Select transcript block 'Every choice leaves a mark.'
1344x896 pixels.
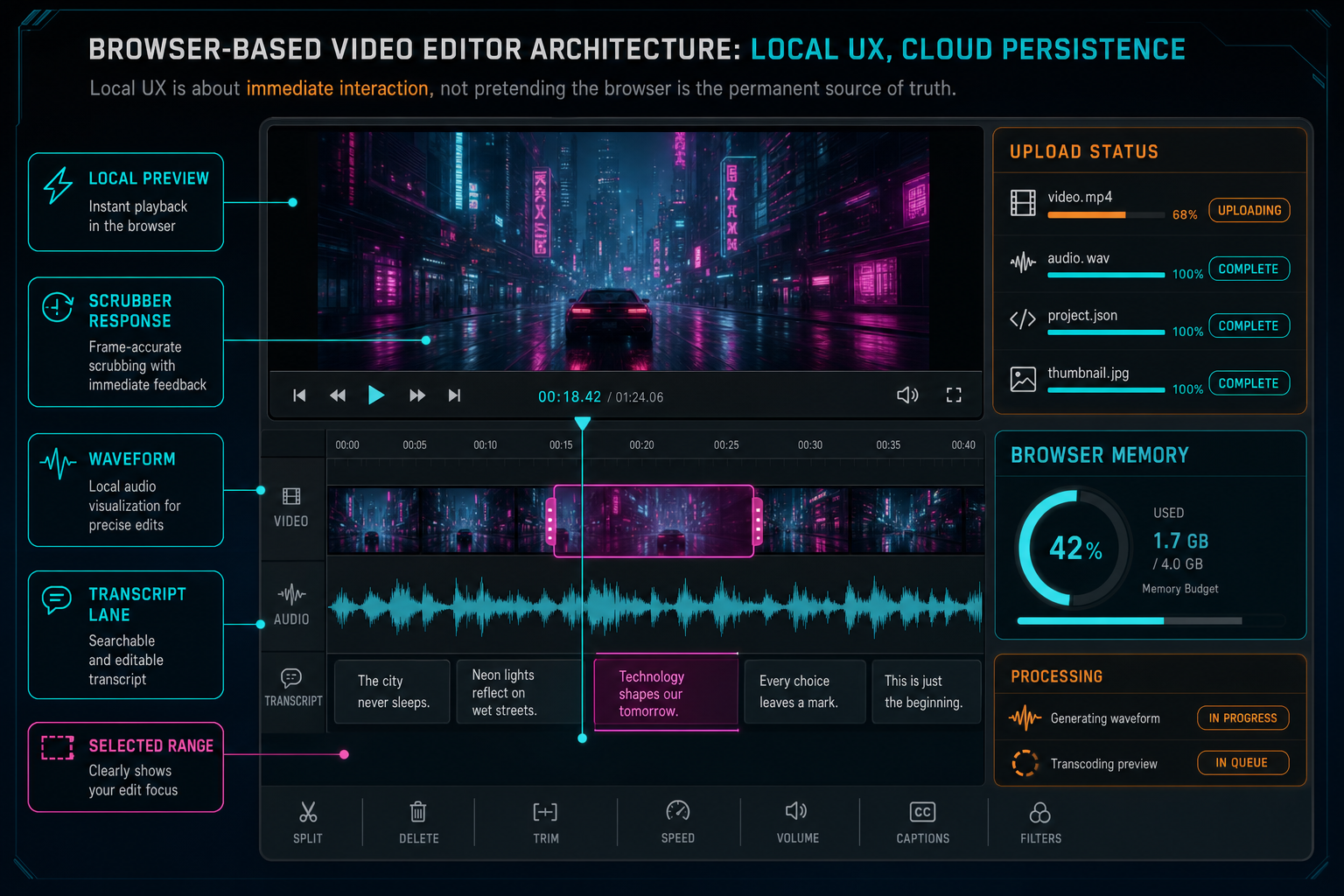tap(804, 691)
